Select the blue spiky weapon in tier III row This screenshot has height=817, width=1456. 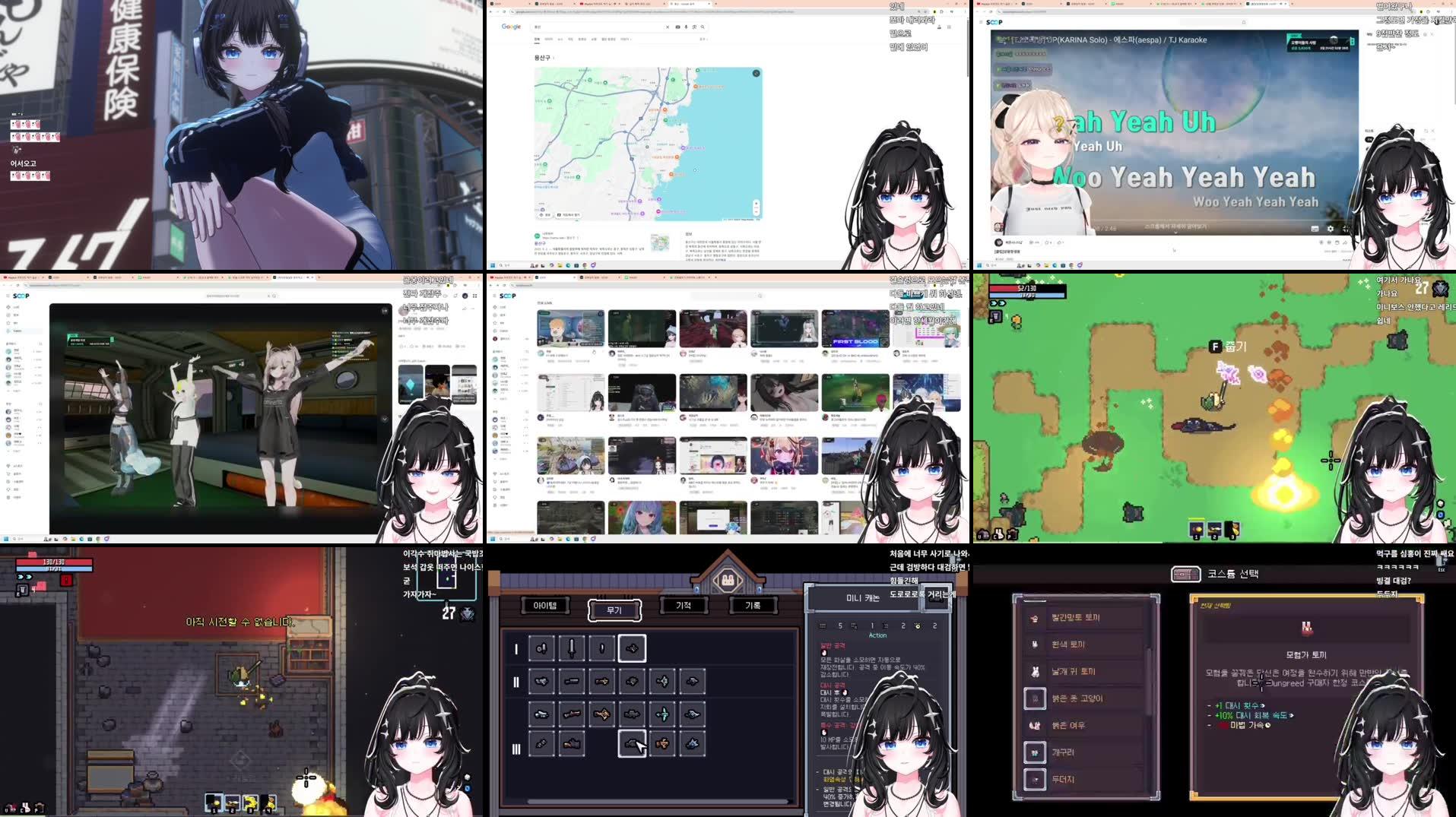pyautogui.click(x=692, y=743)
